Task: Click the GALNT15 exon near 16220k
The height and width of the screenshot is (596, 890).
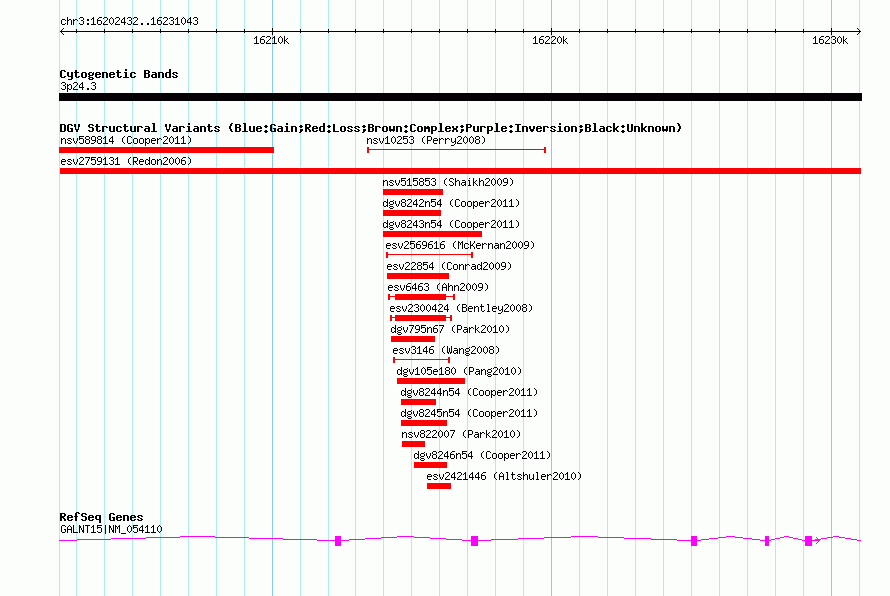Action: pyautogui.click(x=475, y=541)
